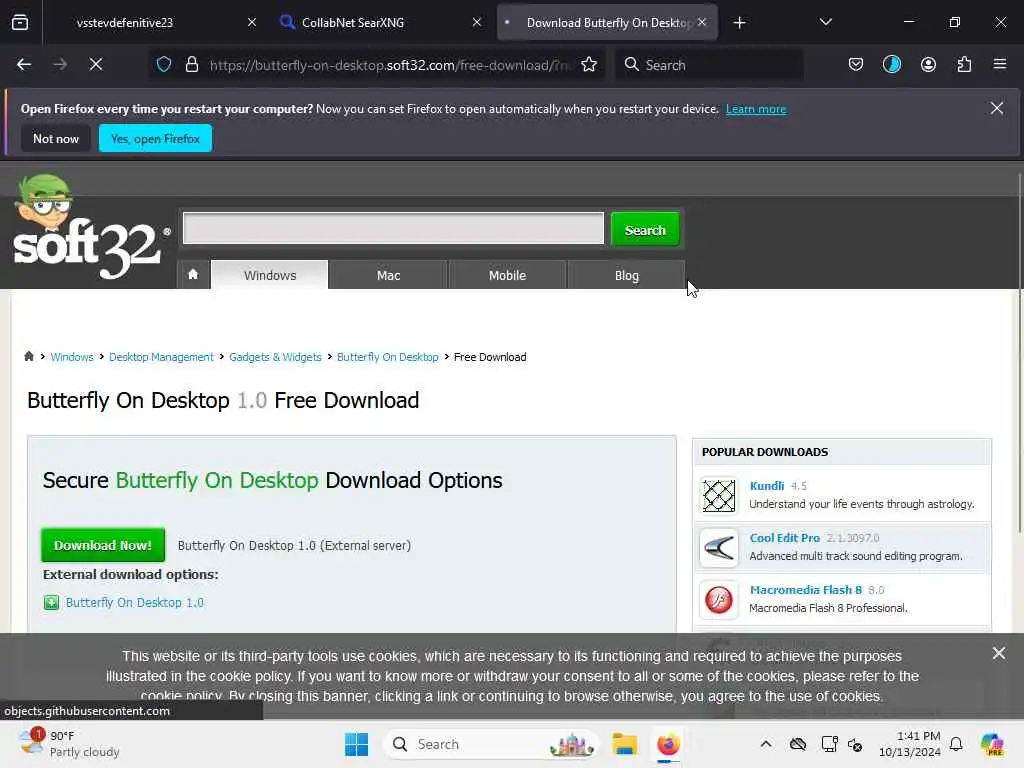
Task: Dismiss the Open Firefox notification bar
Action: (997, 108)
